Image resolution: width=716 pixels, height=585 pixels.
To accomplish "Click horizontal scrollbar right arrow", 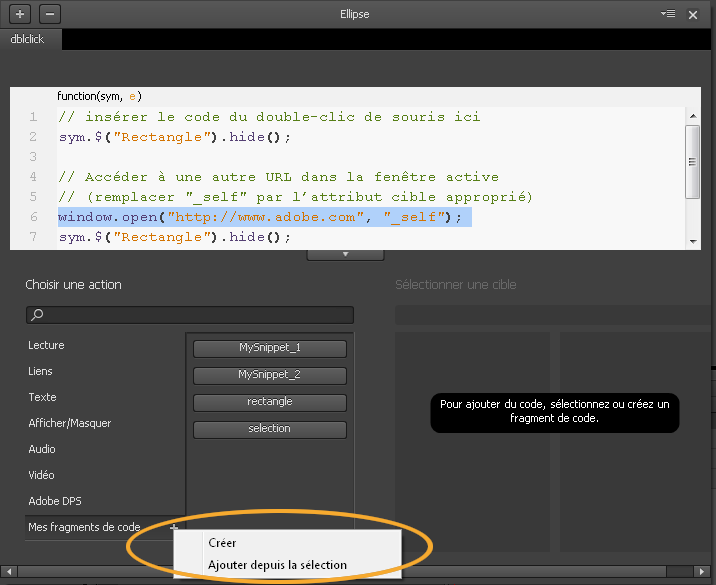I will pyautogui.click(x=702, y=571).
